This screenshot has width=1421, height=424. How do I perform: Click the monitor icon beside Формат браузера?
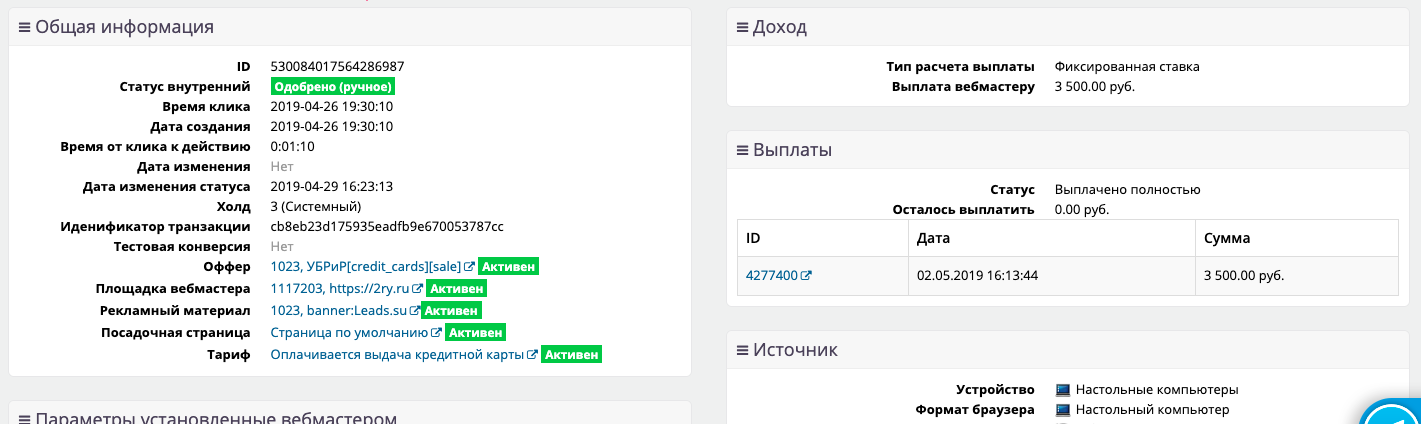tap(1063, 410)
